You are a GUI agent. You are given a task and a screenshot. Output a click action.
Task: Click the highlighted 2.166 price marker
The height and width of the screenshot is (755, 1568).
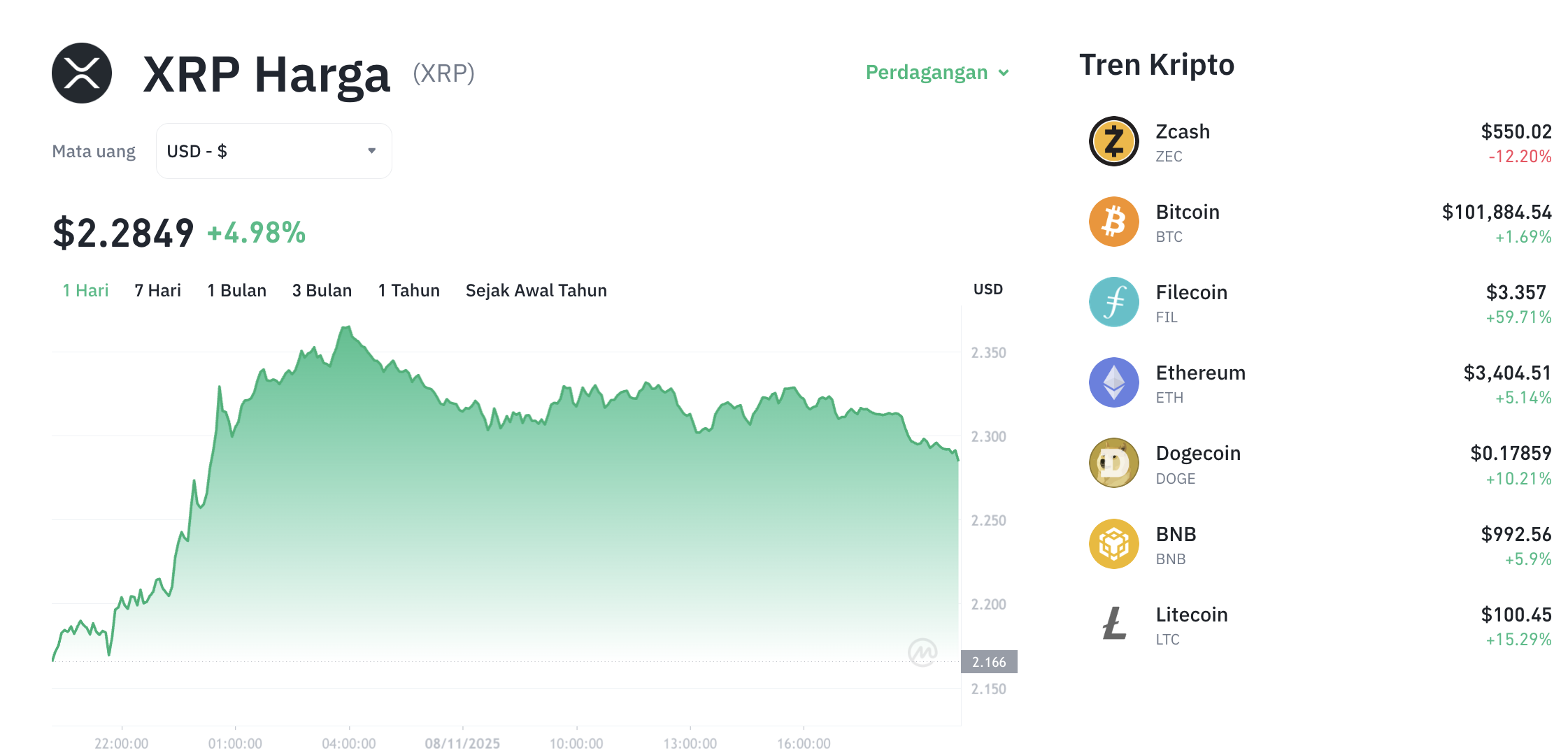tap(990, 661)
